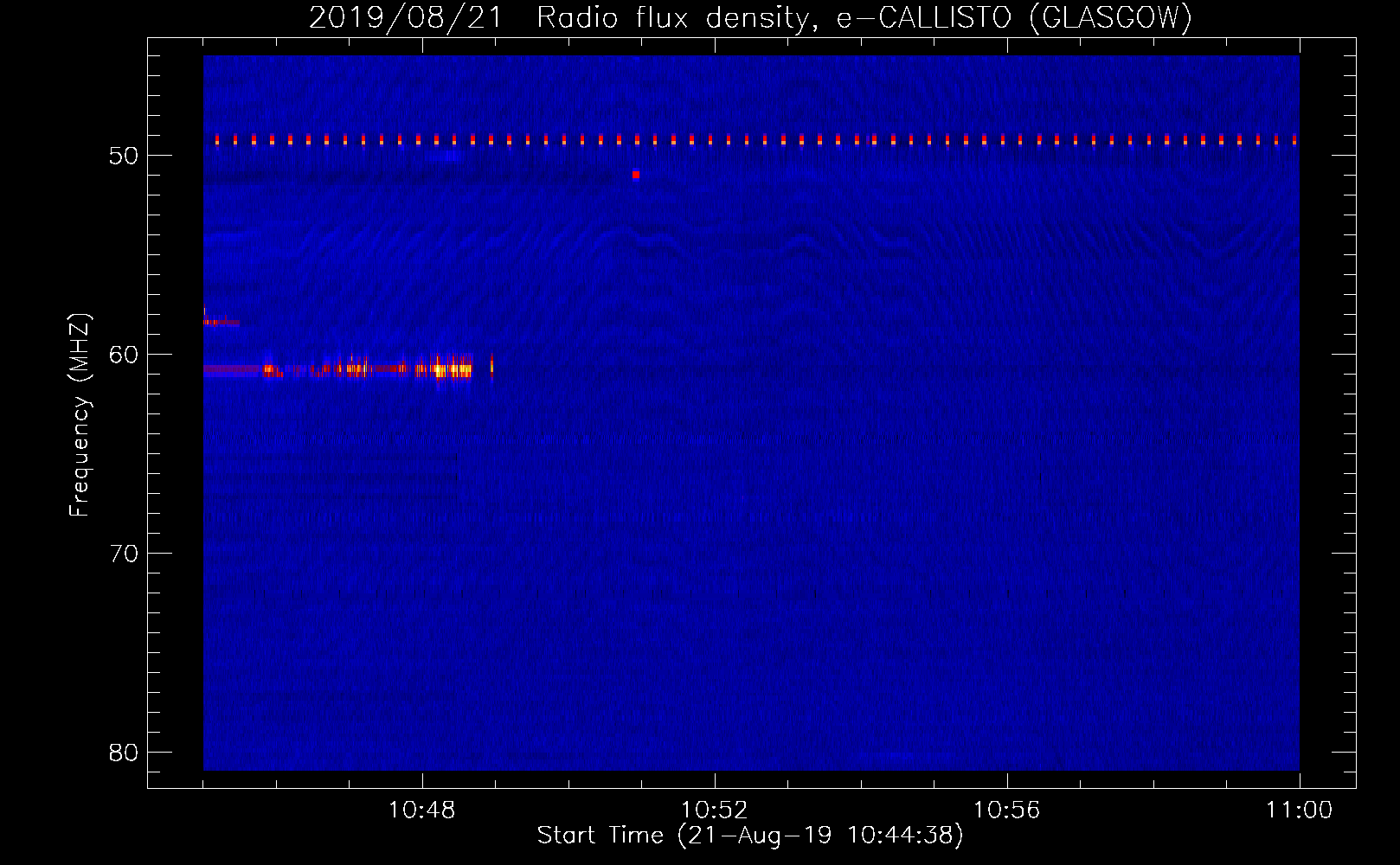Click the 50 frequency axis label

click(x=124, y=156)
